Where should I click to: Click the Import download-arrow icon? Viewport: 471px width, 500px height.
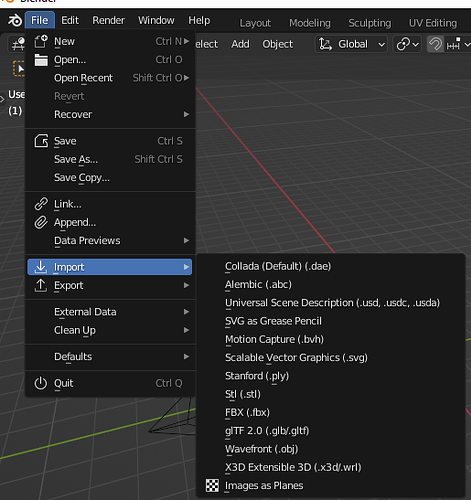click(x=41, y=267)
